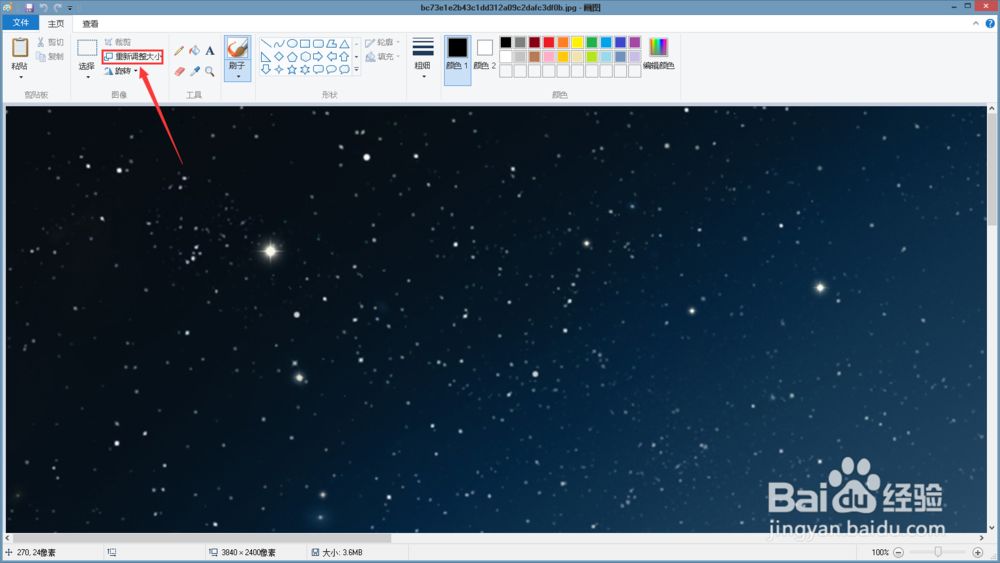Collapse the ribbon with chevron

click(976, 24)
